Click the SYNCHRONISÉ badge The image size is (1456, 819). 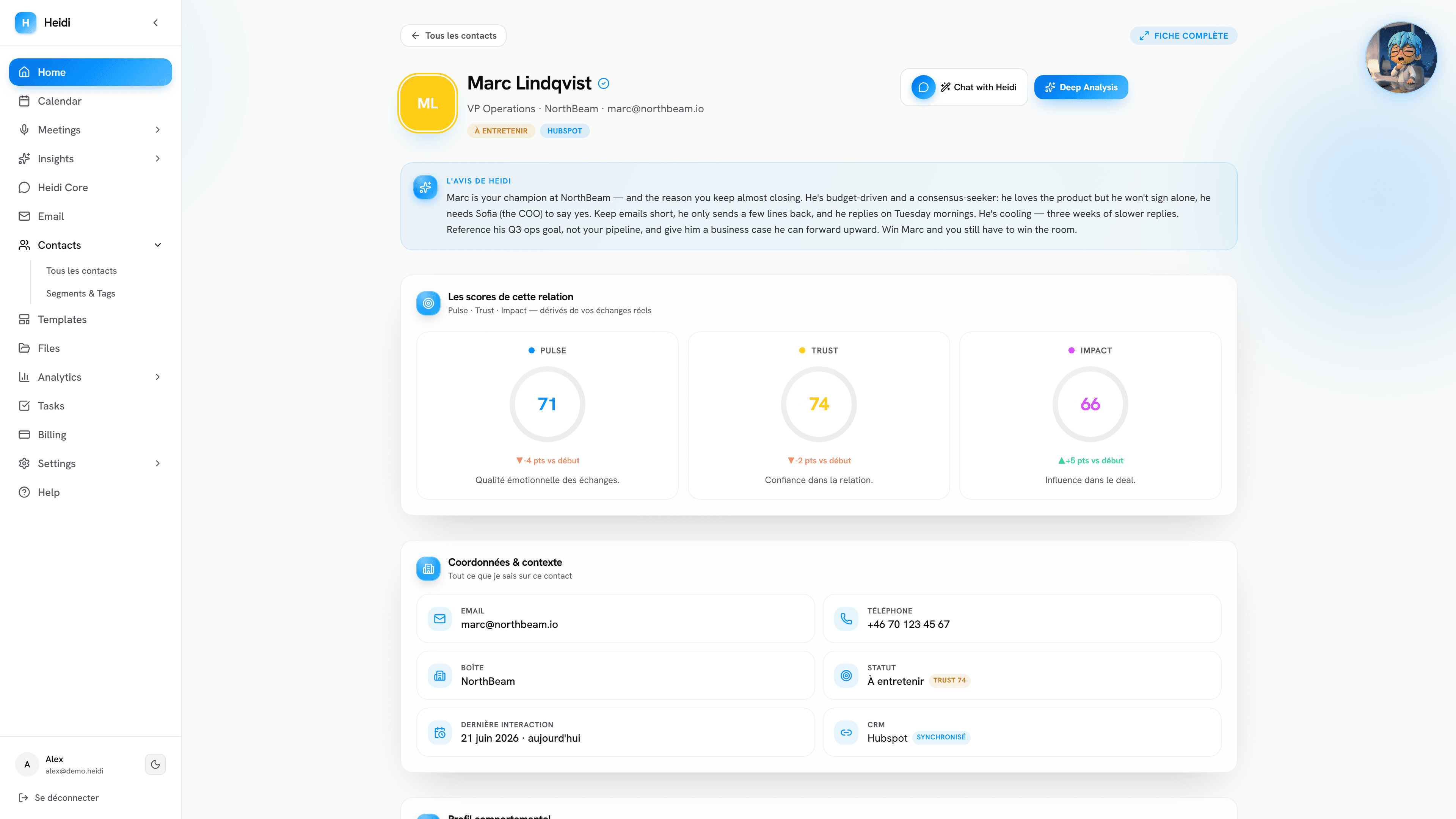pyautogui.click(x=941, y=737)
